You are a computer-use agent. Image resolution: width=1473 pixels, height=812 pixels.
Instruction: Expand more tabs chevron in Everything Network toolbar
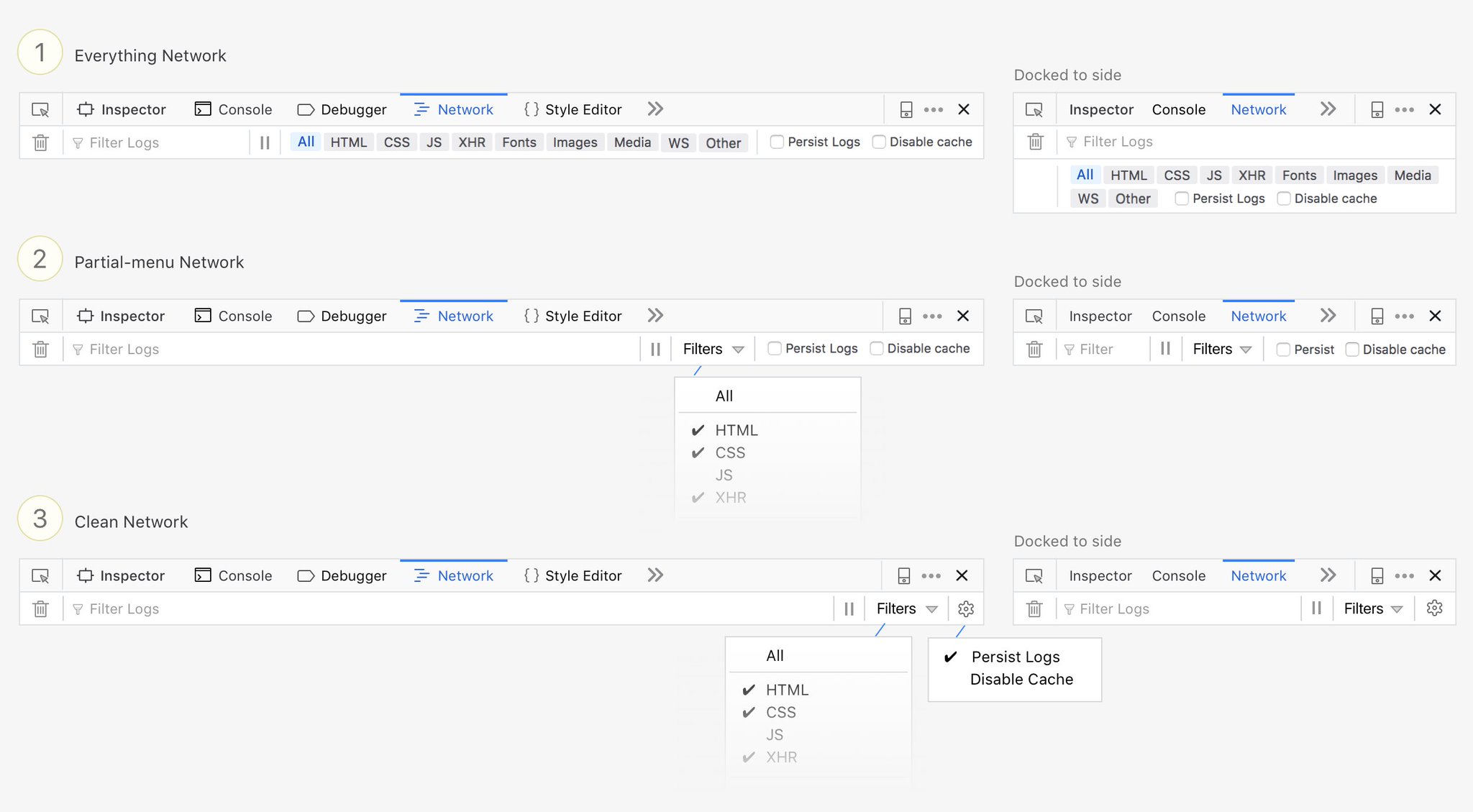coord(655,109)
